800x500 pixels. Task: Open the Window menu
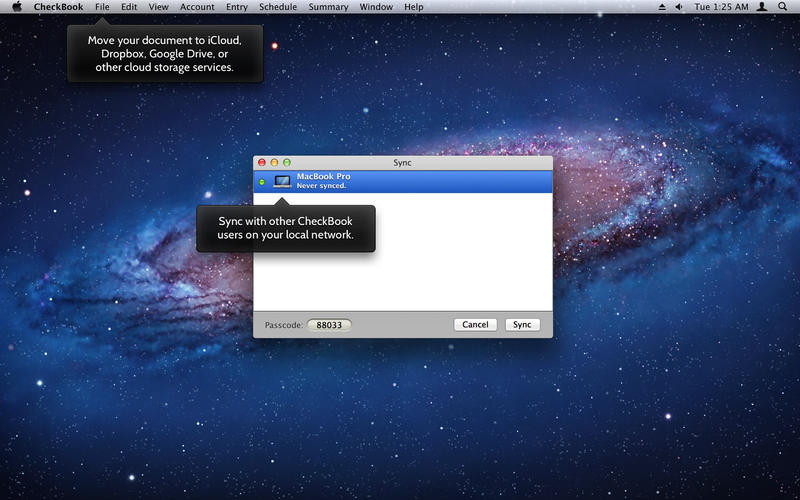pyautogui.click(x=377, y=7)
